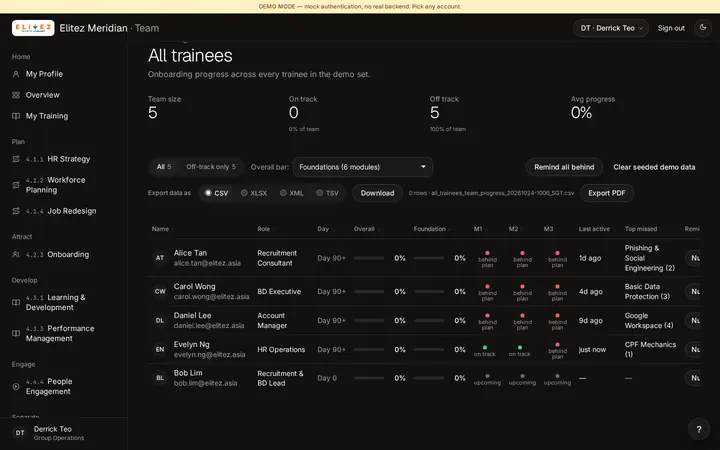The image size is (720, 450).
Task: Click Remind all behind button
Action: tap(564, 167)
